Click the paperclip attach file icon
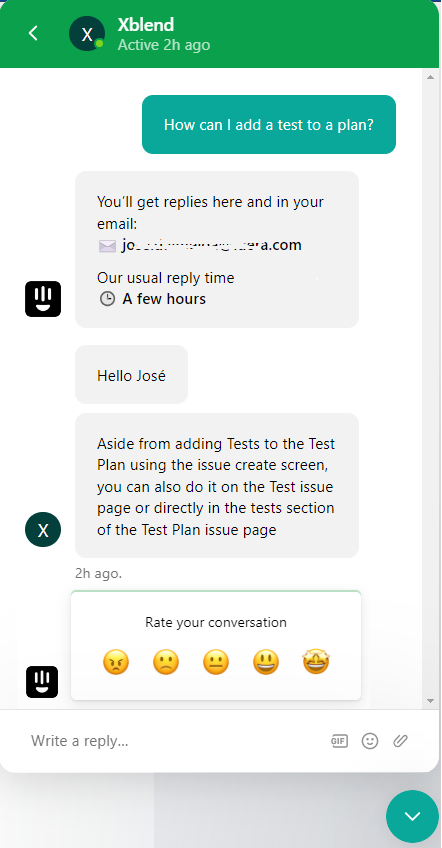 tap(400, 741)
